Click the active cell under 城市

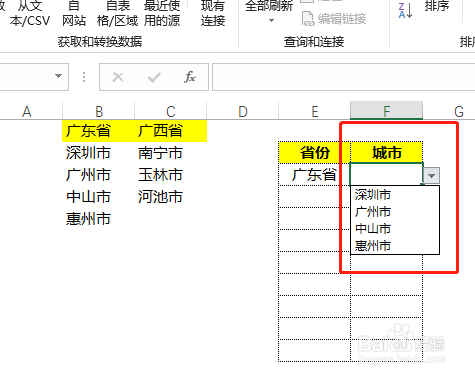[x=387, y=174]
